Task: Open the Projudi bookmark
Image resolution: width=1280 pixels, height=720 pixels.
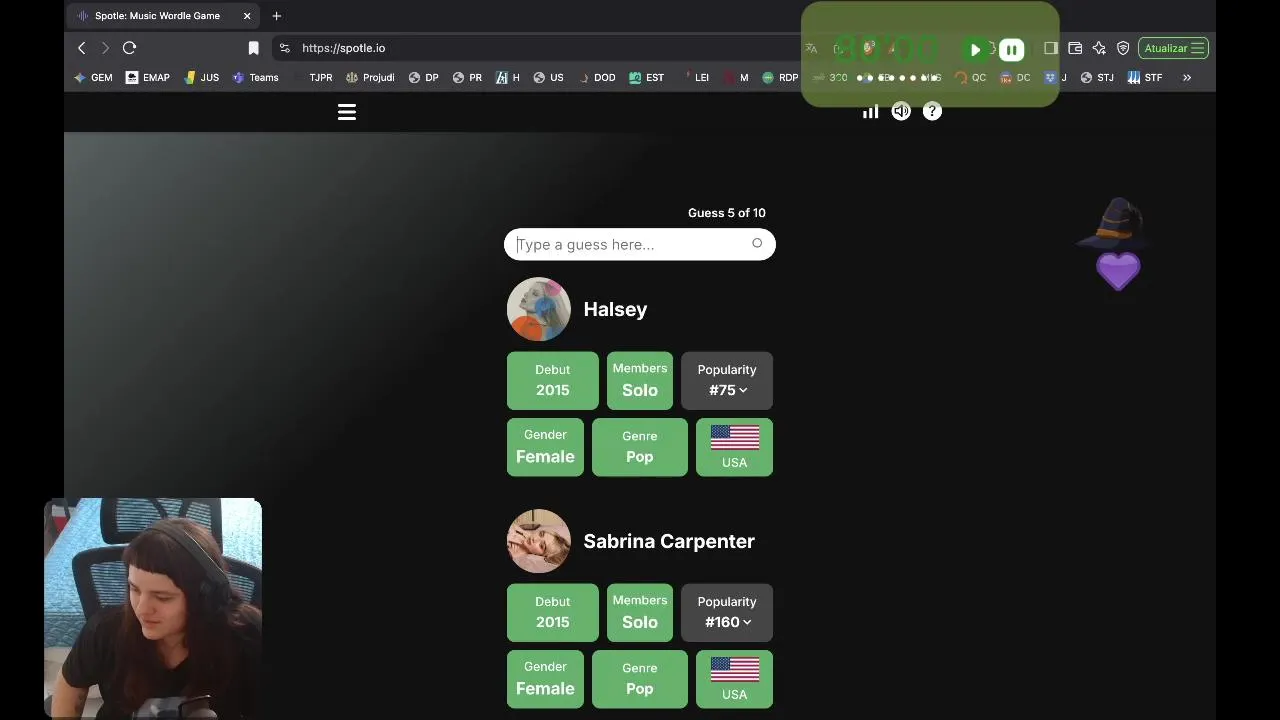Action: click(370, 77)
